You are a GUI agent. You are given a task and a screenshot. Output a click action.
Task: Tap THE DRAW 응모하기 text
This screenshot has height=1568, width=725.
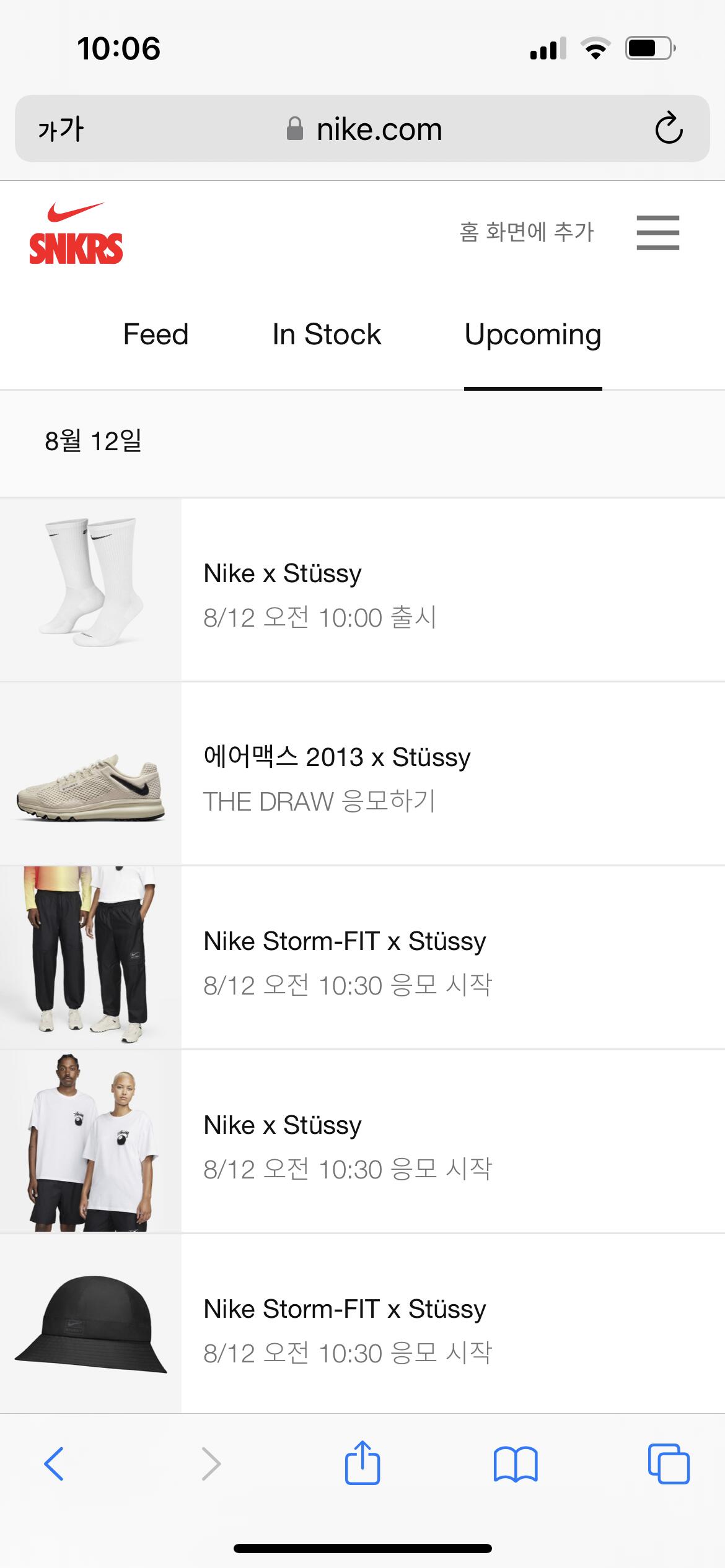[319, 801]
